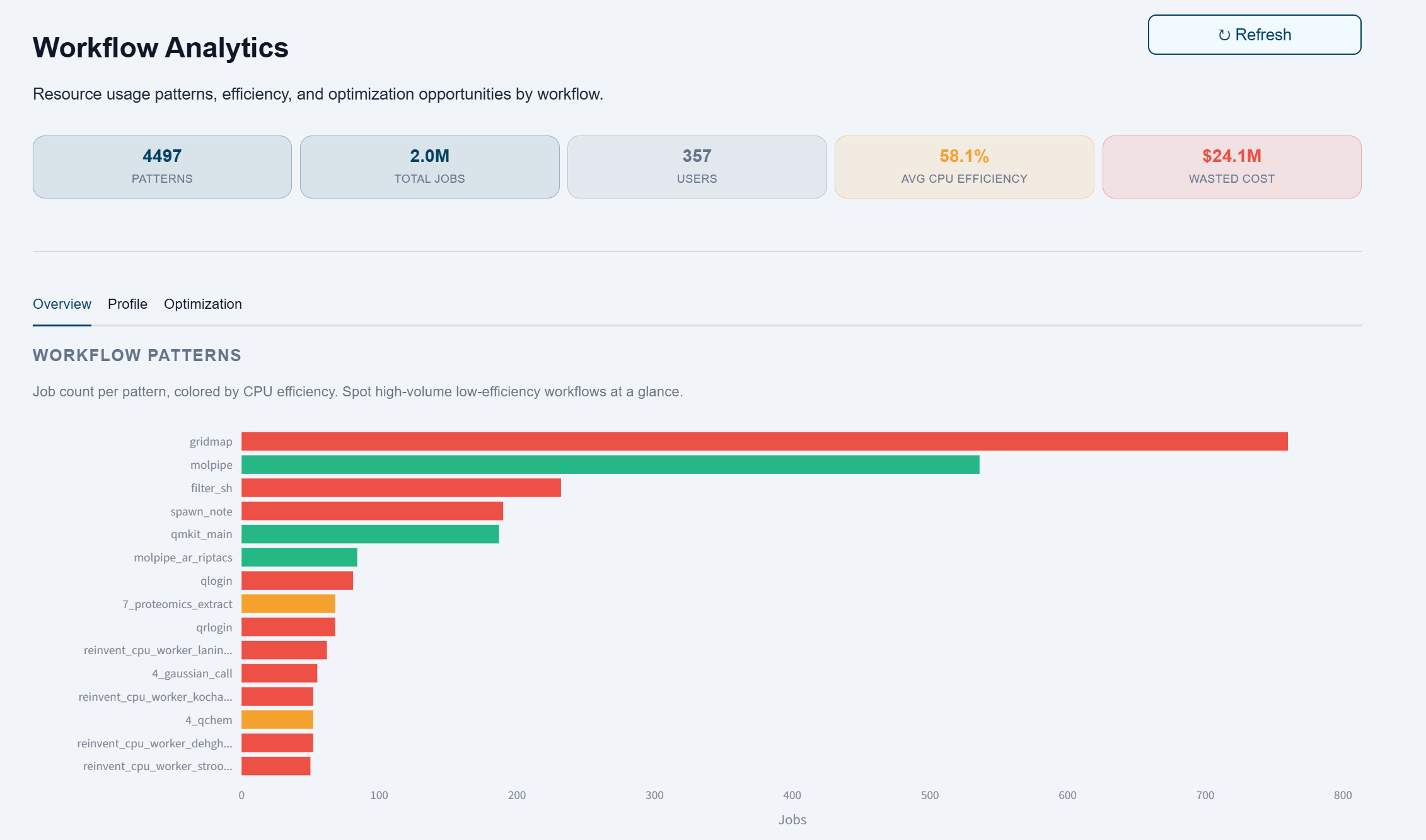Viewport: 1426px width, 840px height.
Task: Click the orange 7_proteomics_extract bar
Action: 288,604
